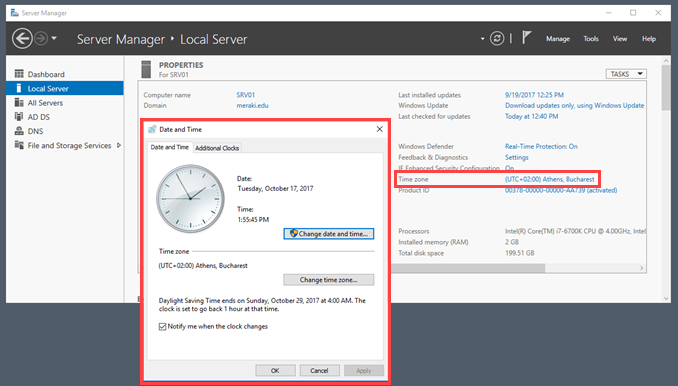Click the Athens, Bucharest time zone link
The width and height of the screenshot is (678, 386).
pos(550,179)
